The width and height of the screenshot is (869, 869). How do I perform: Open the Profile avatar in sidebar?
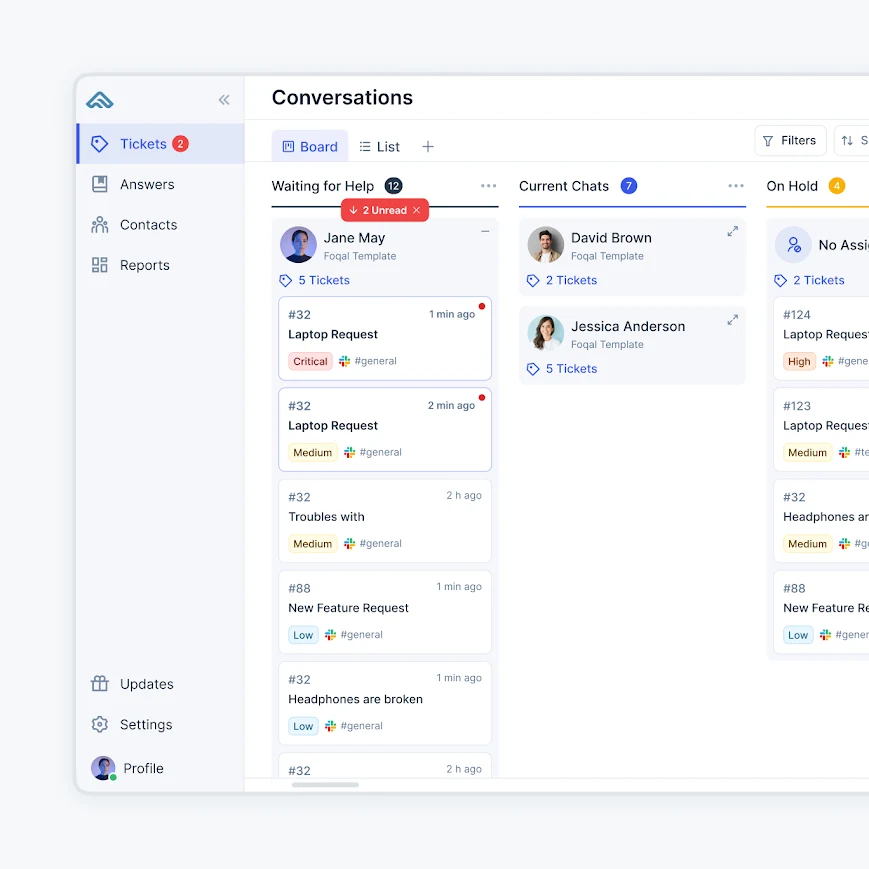(103, 768)
